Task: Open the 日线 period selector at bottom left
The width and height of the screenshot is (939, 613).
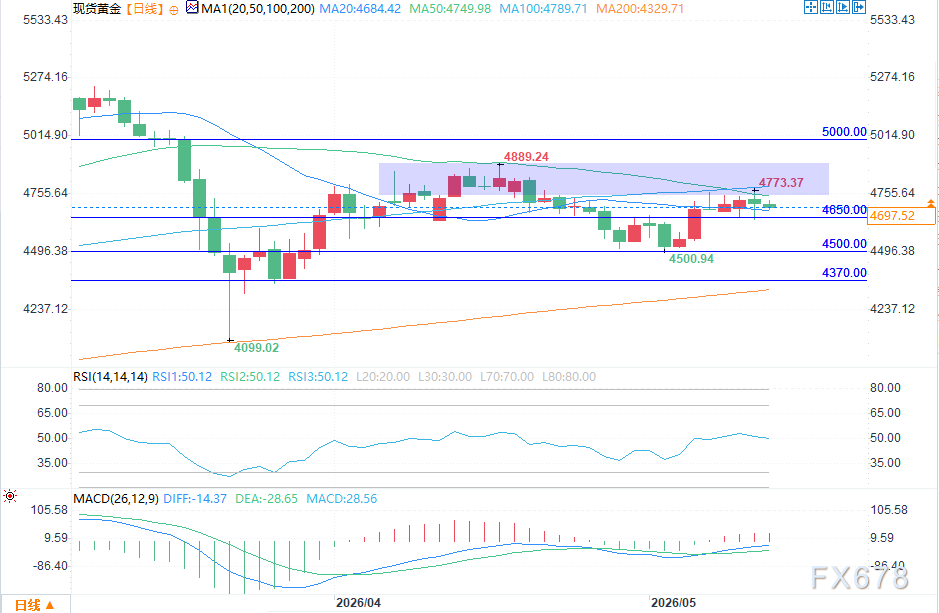Action: 35,605
